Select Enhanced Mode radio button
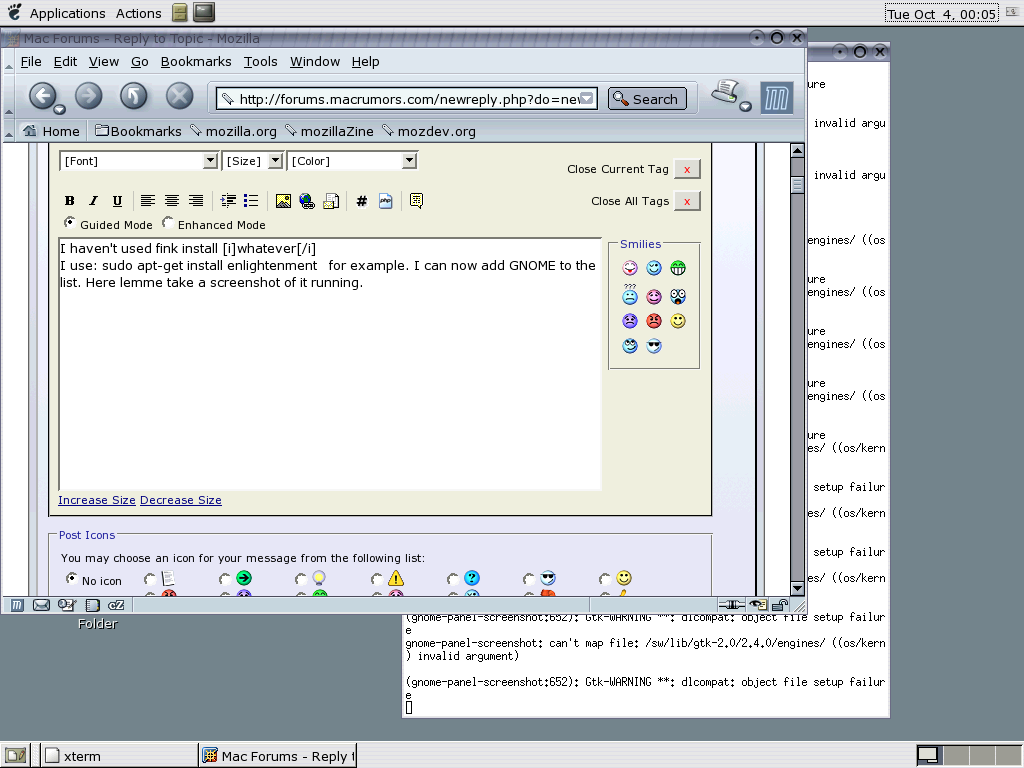Image resolution: width=1024 pixels, height=768 pixels. pyautogui.click(x=168, y=223)
